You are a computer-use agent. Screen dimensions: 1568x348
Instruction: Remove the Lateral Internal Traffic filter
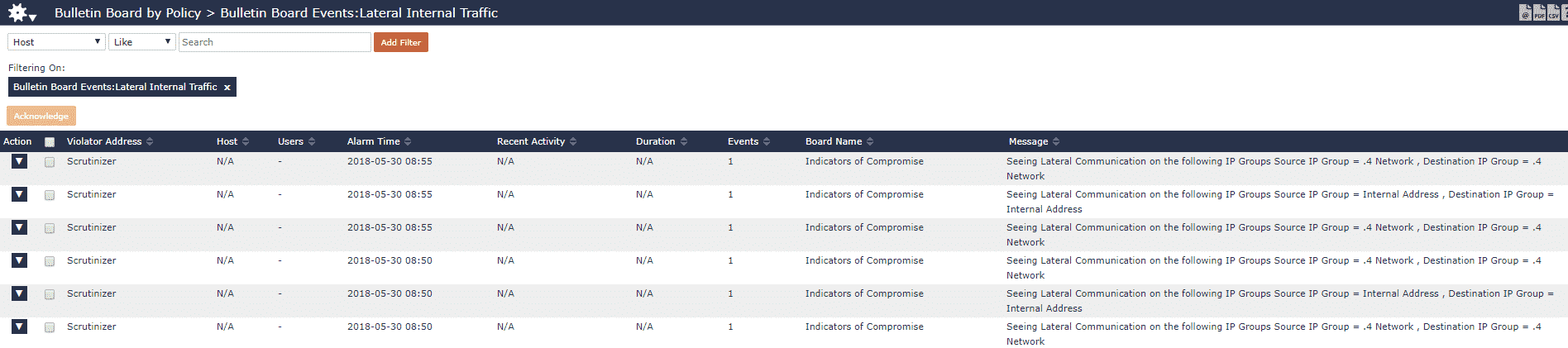coord(227,88)
